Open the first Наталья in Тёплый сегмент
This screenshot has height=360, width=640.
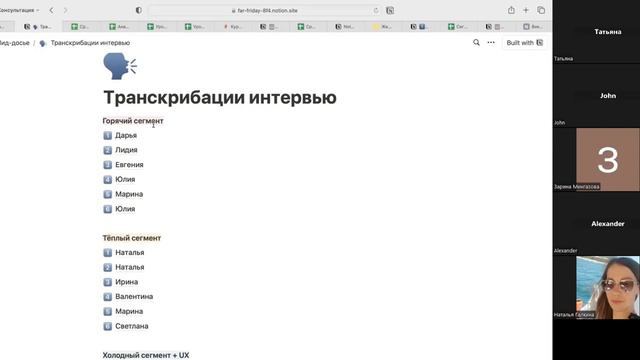[129, 252]
